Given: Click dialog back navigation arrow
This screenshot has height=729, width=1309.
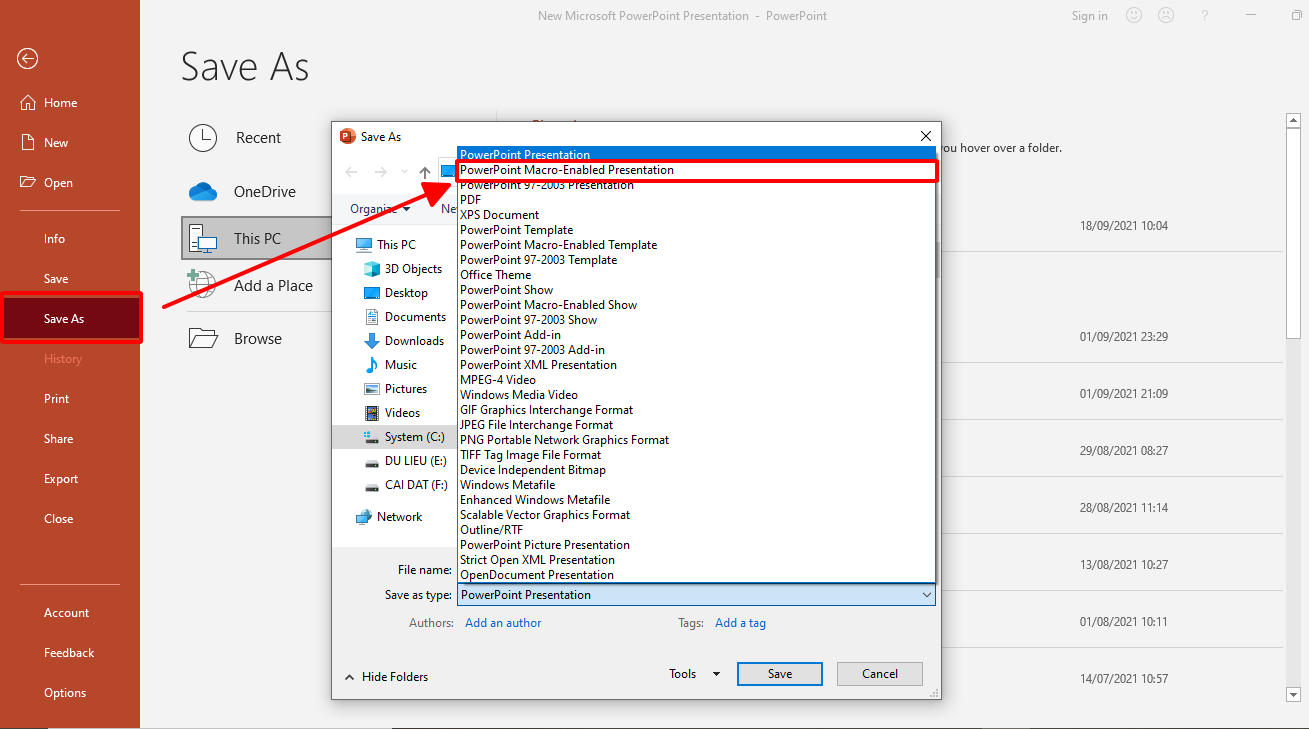Looking at the screenshot, I should point(351,172).
